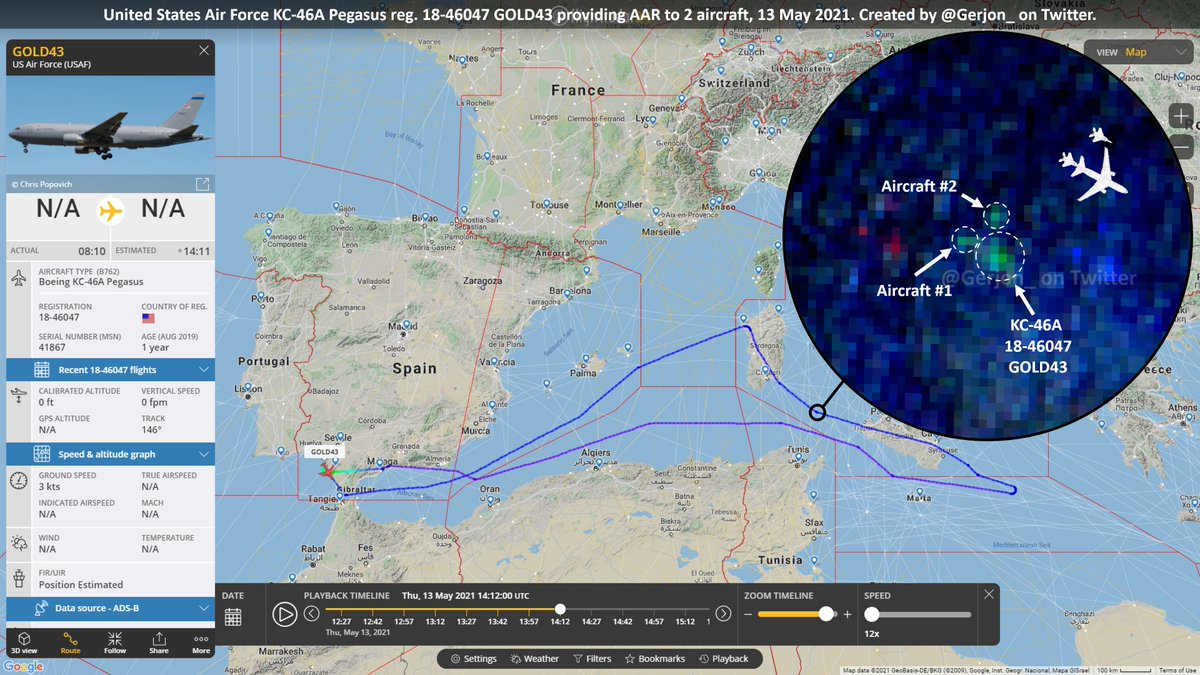Image resolution: width=1200 pixels, height=675 pixels.
Task: Zoom in the map with plus button
Action: point(1183,115)
